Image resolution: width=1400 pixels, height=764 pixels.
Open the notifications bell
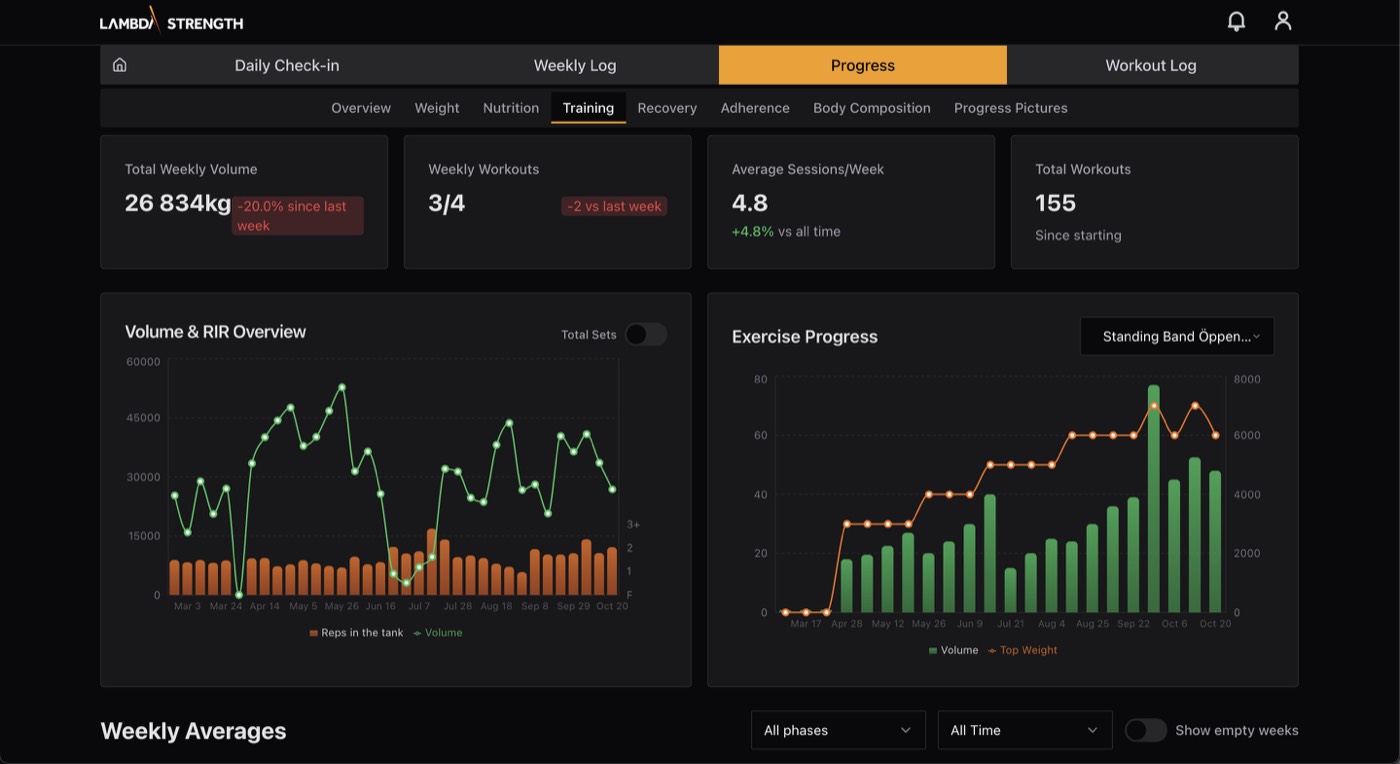[1237, 21]
